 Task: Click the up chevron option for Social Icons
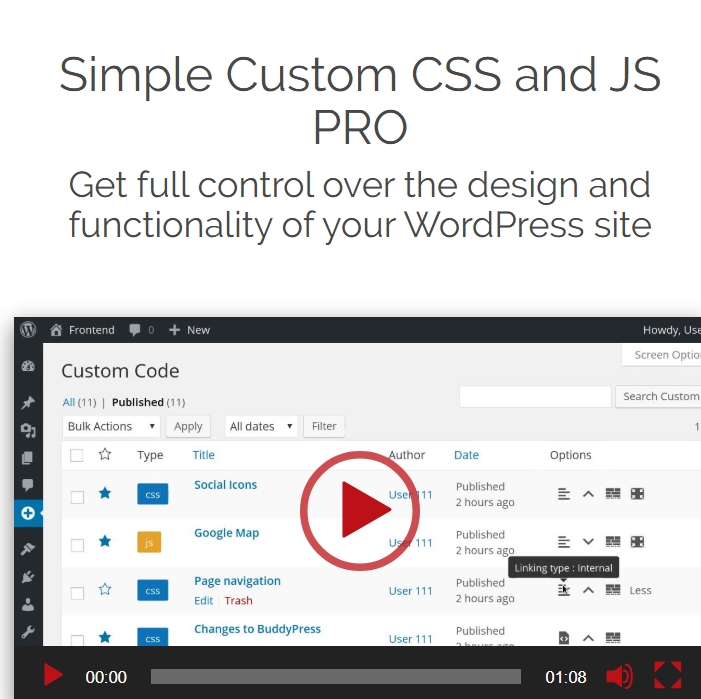pos(588,494)
